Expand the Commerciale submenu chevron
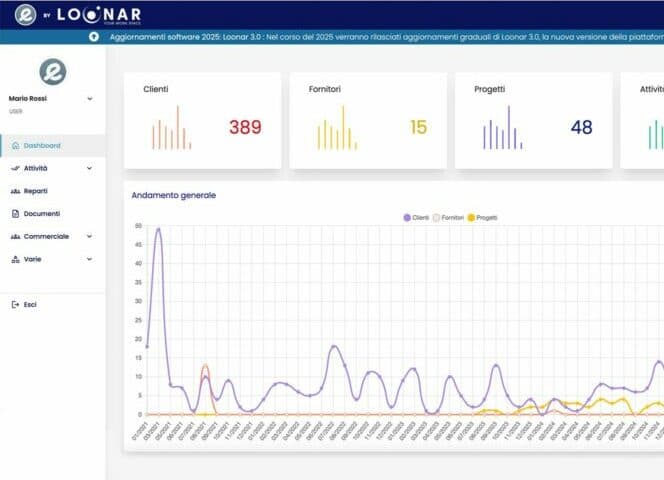 (90, 236)
